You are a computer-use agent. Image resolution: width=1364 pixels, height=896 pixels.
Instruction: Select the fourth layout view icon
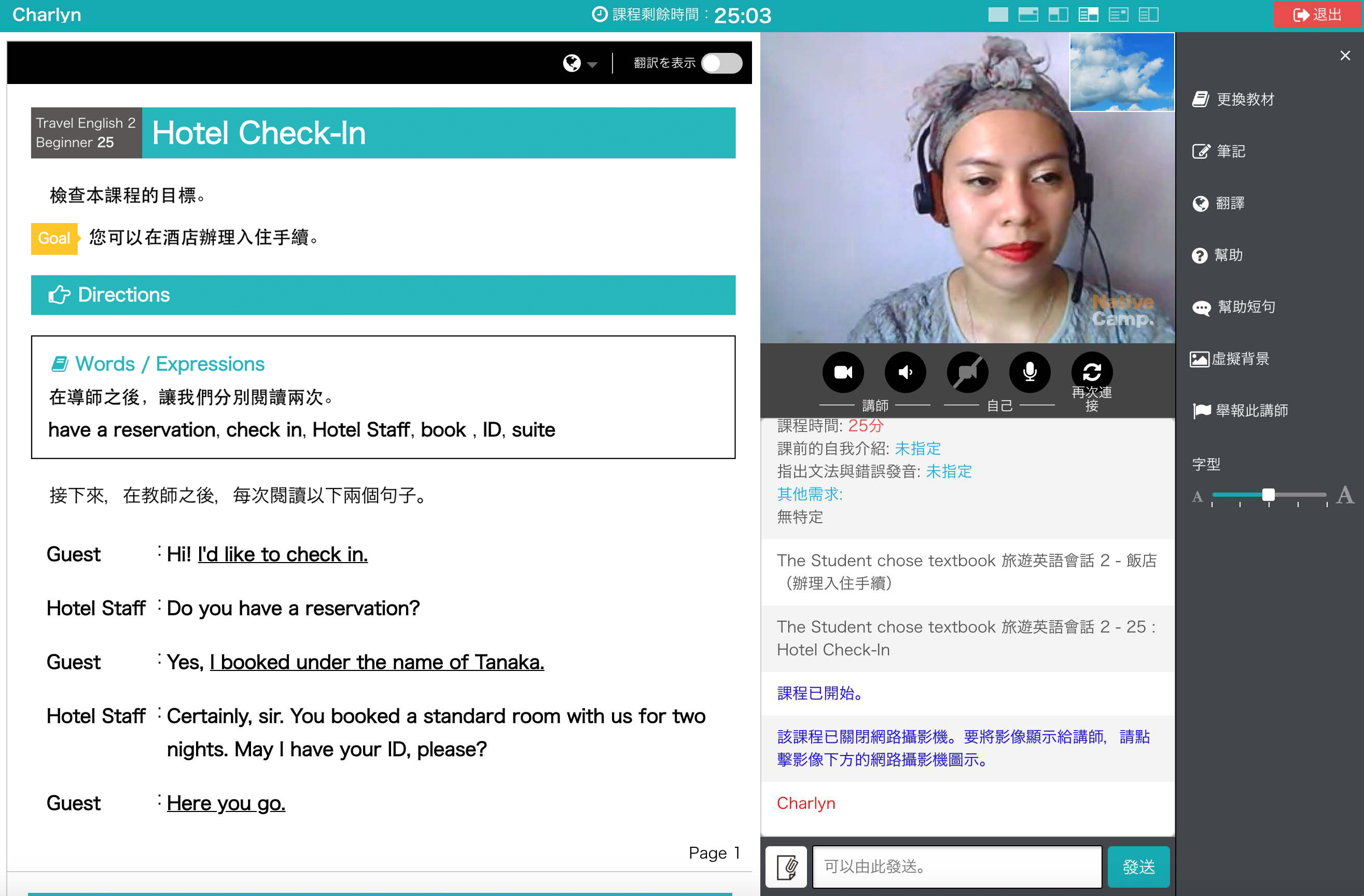[x=1088, y=15]
